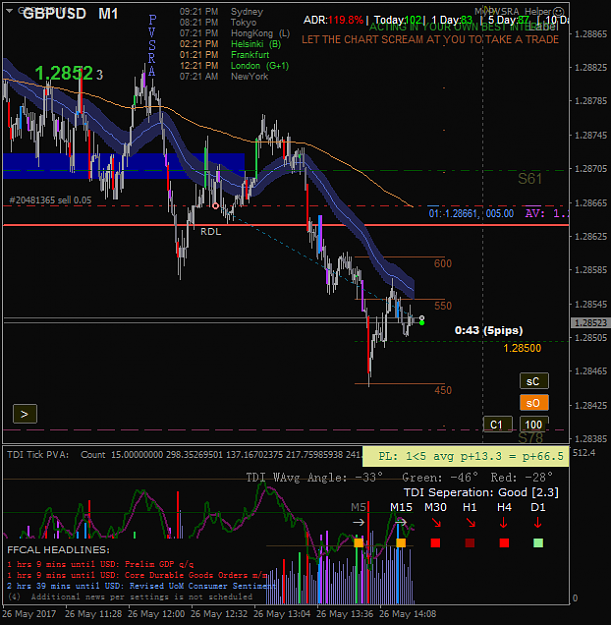This screenshot has width=611, height=625.
Task: Click the 26 May 14:08 time axis label
Action: coord(407,614)
